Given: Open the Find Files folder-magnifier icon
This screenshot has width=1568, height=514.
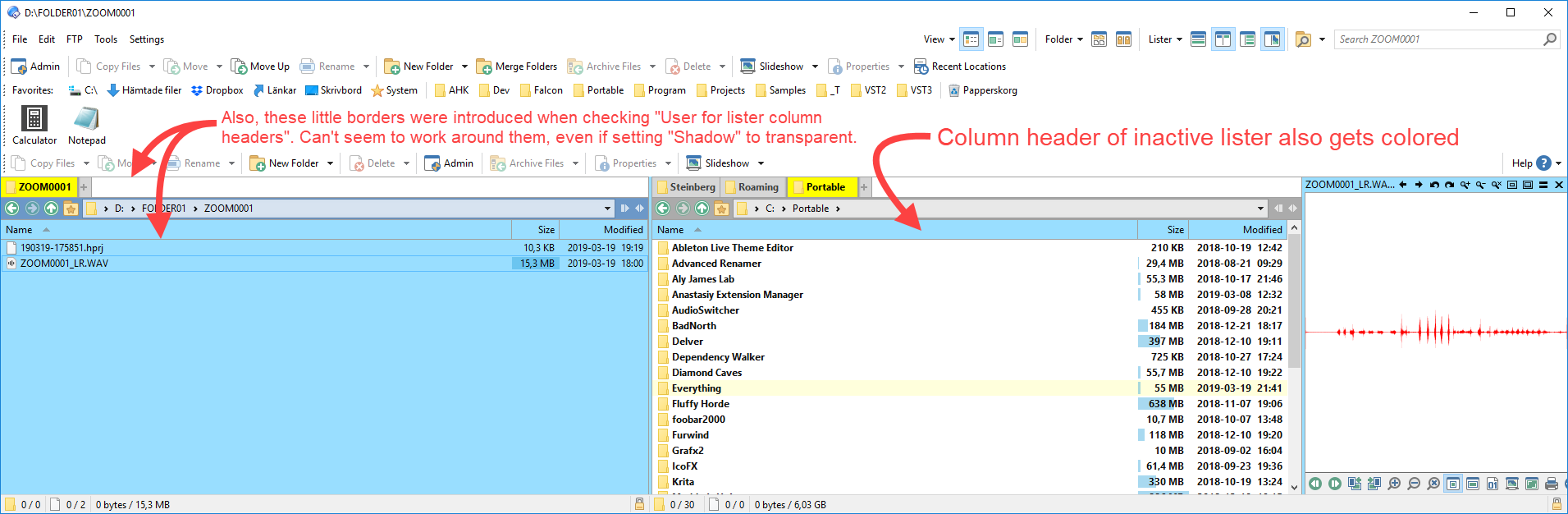Looking at the screenshot, I should tap(1303, 39).
